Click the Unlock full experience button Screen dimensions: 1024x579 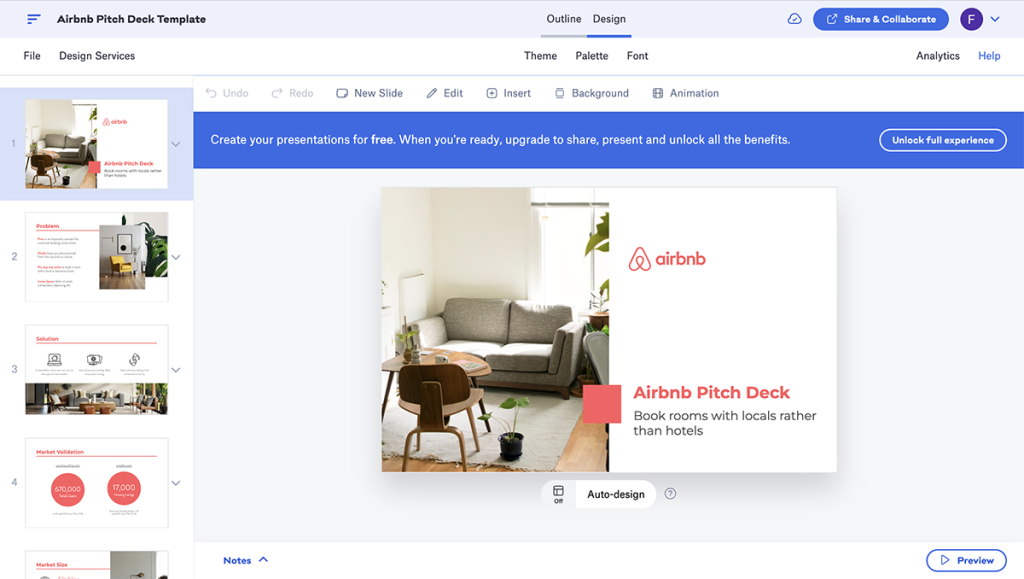[x=942, y=140]
